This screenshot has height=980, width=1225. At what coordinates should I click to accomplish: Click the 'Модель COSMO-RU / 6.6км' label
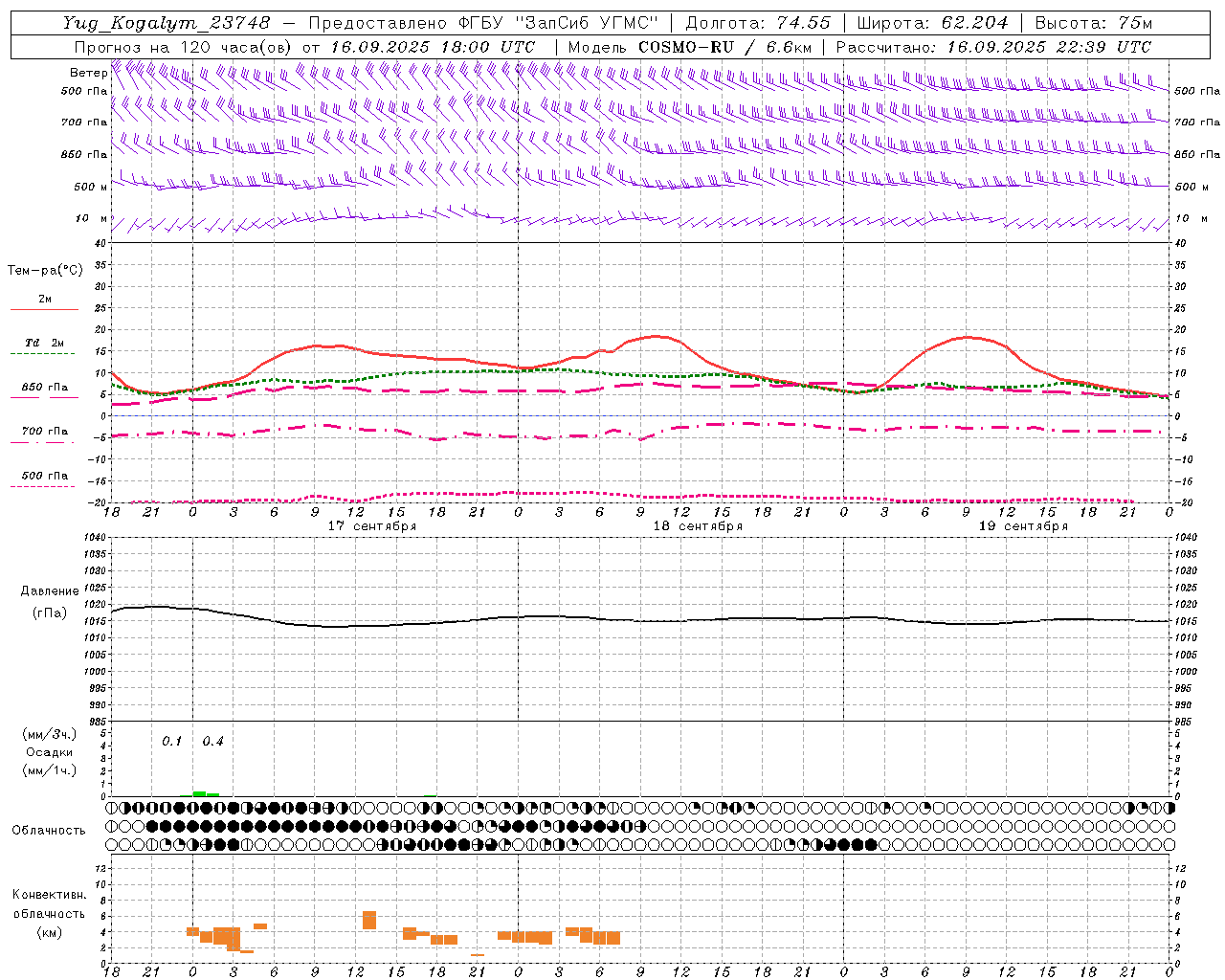click(x=690, y=47)
